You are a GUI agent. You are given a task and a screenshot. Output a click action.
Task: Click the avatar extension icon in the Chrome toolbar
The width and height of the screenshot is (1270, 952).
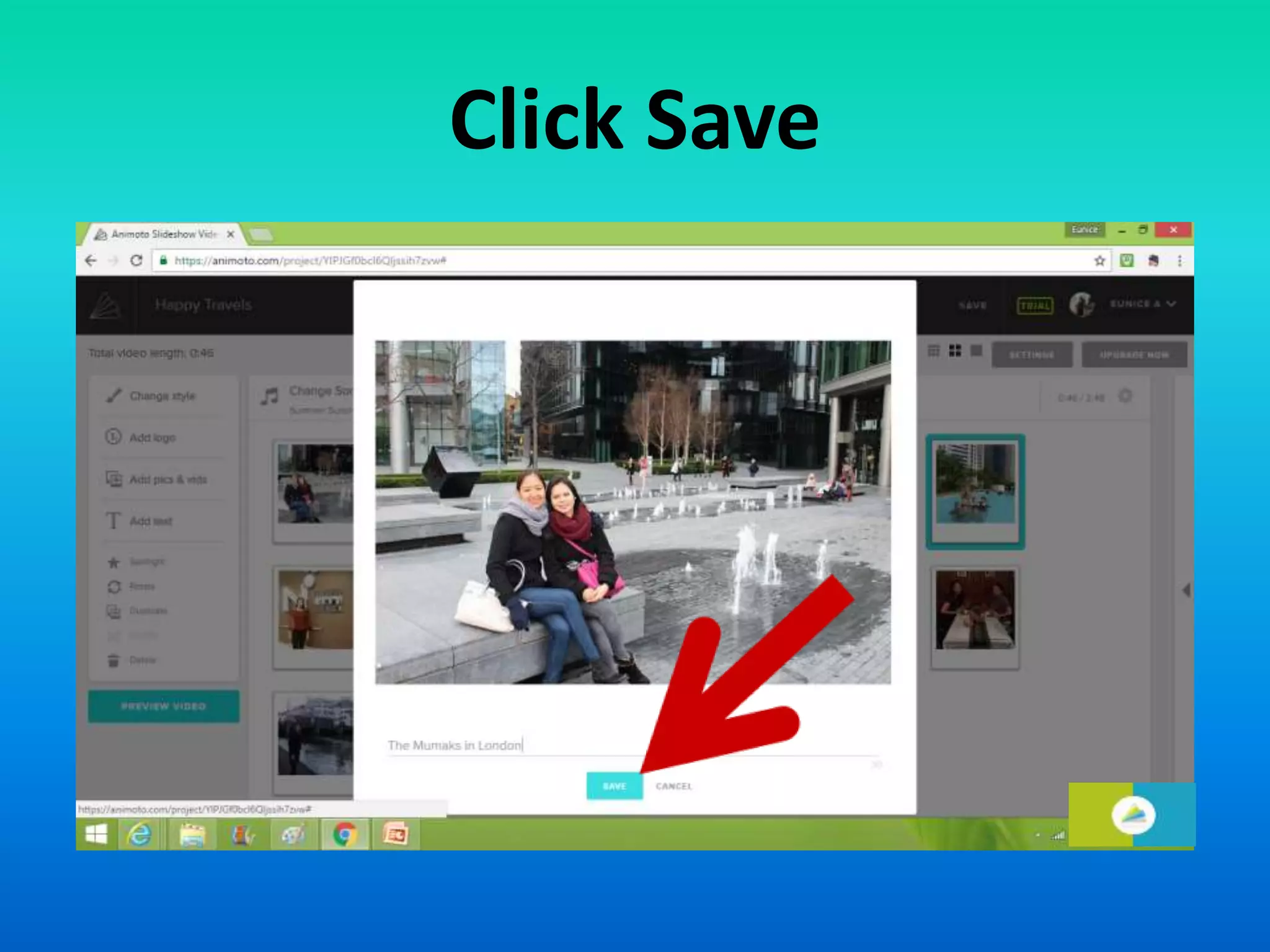click(1153, 260)
